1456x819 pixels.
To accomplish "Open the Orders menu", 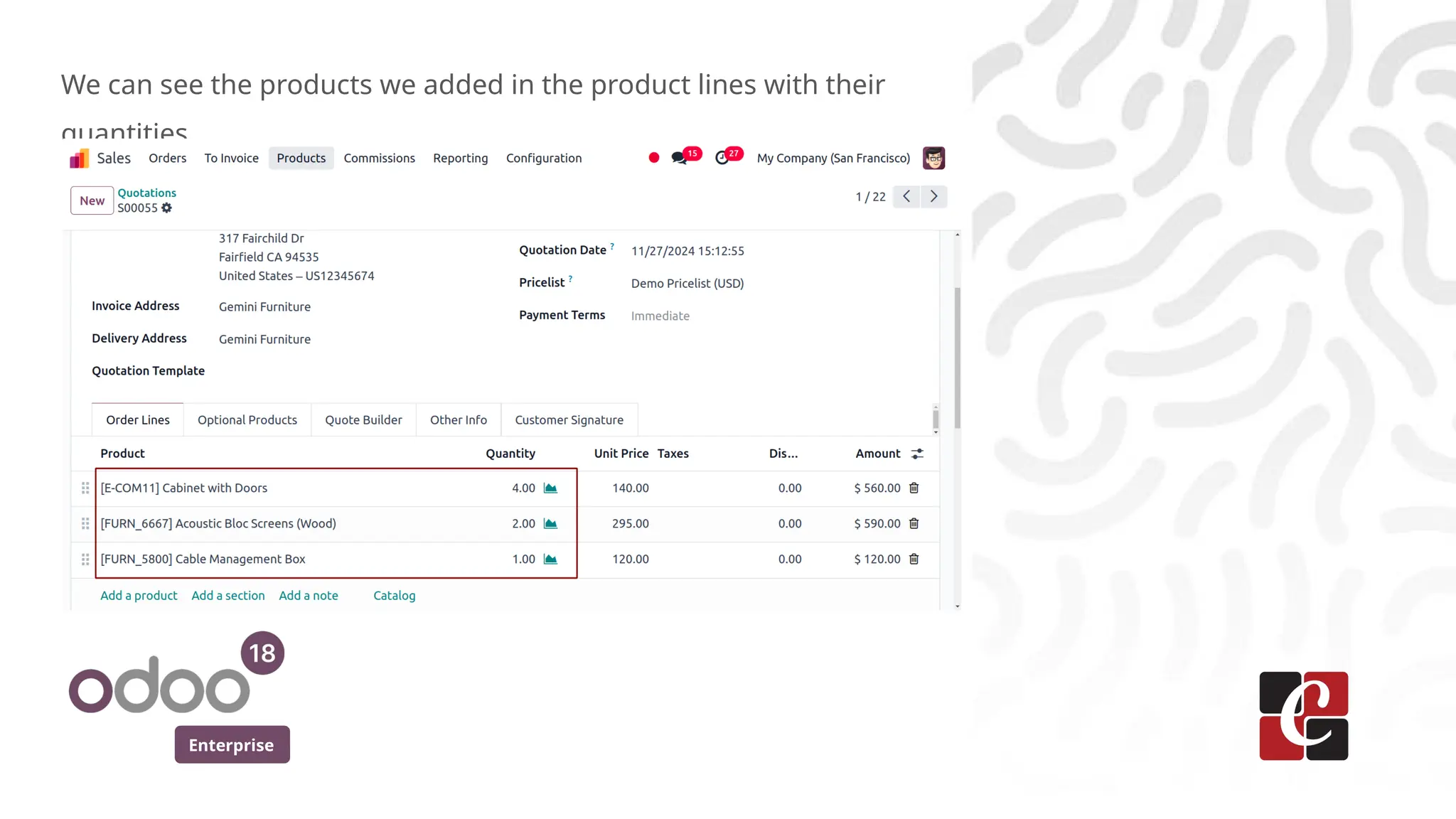I will (x=168, y=158).
